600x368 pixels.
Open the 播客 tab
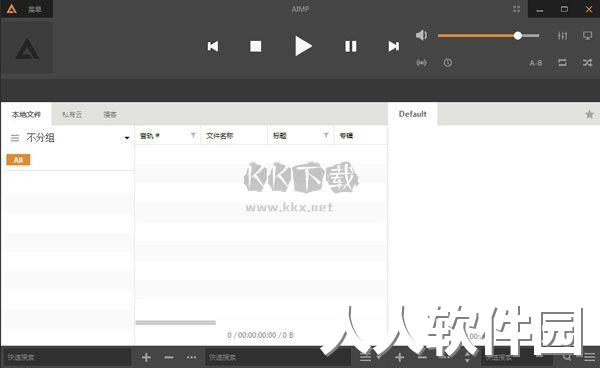click(110, 114)
